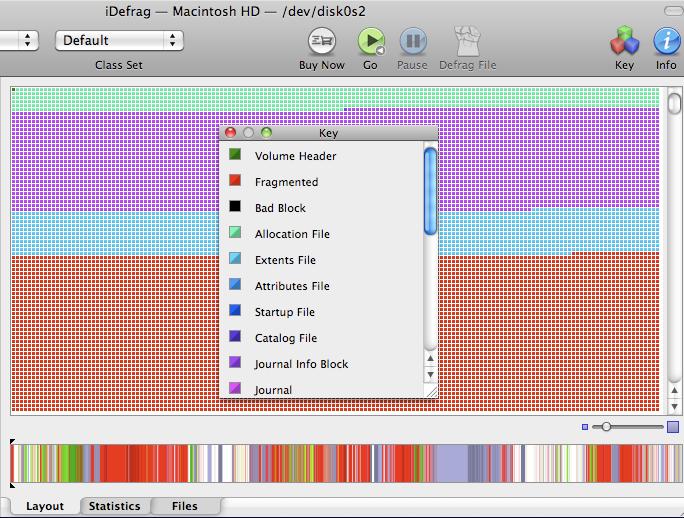Switch to the Layout tab
This screenshot has width=684, height=518.
(44, 506)
